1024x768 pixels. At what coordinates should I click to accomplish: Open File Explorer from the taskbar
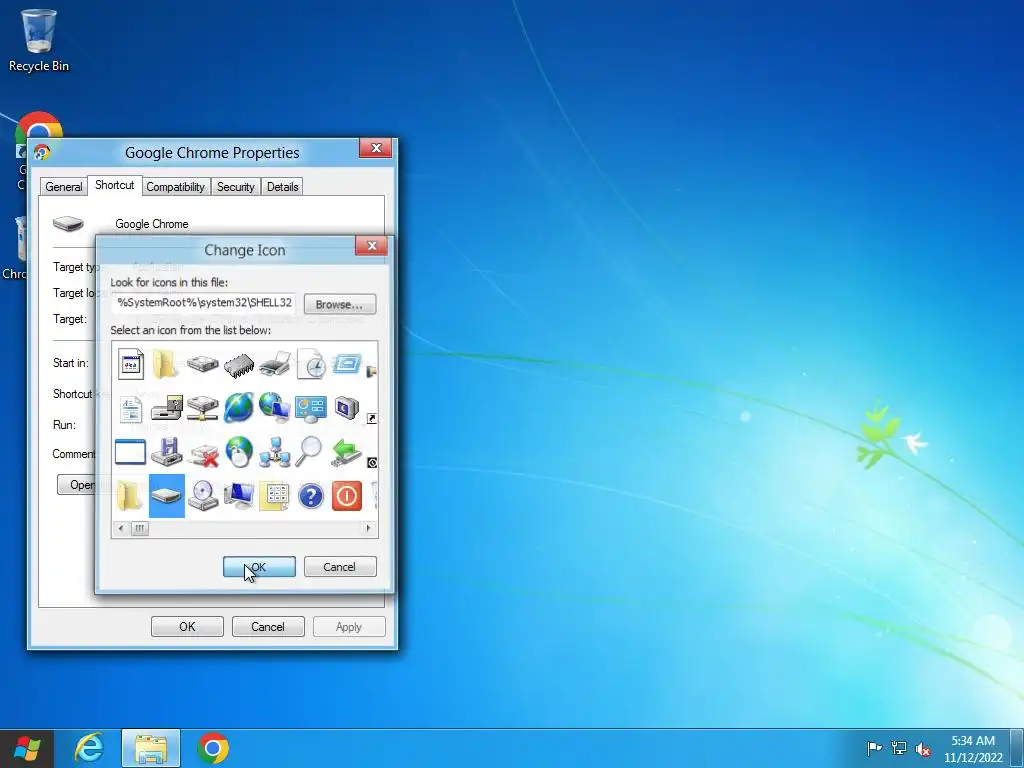point(151,748)
